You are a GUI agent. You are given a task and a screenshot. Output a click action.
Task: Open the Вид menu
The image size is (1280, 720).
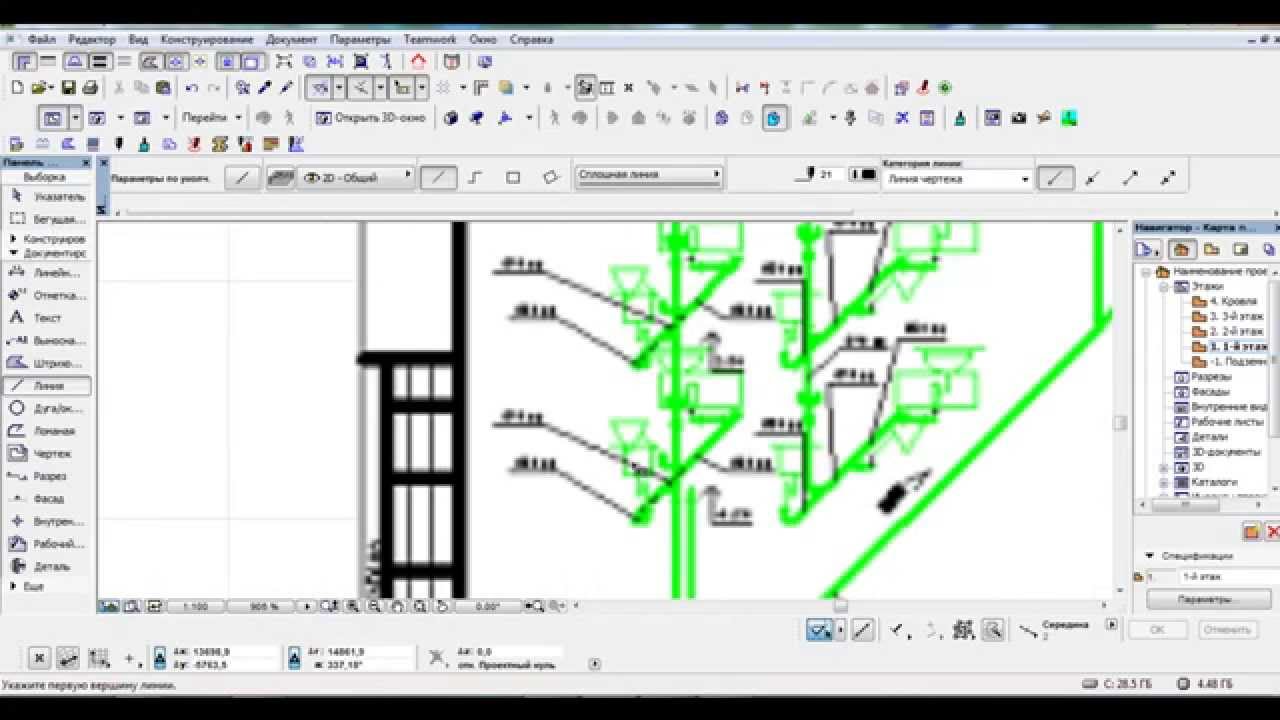(x=138, y=40)
